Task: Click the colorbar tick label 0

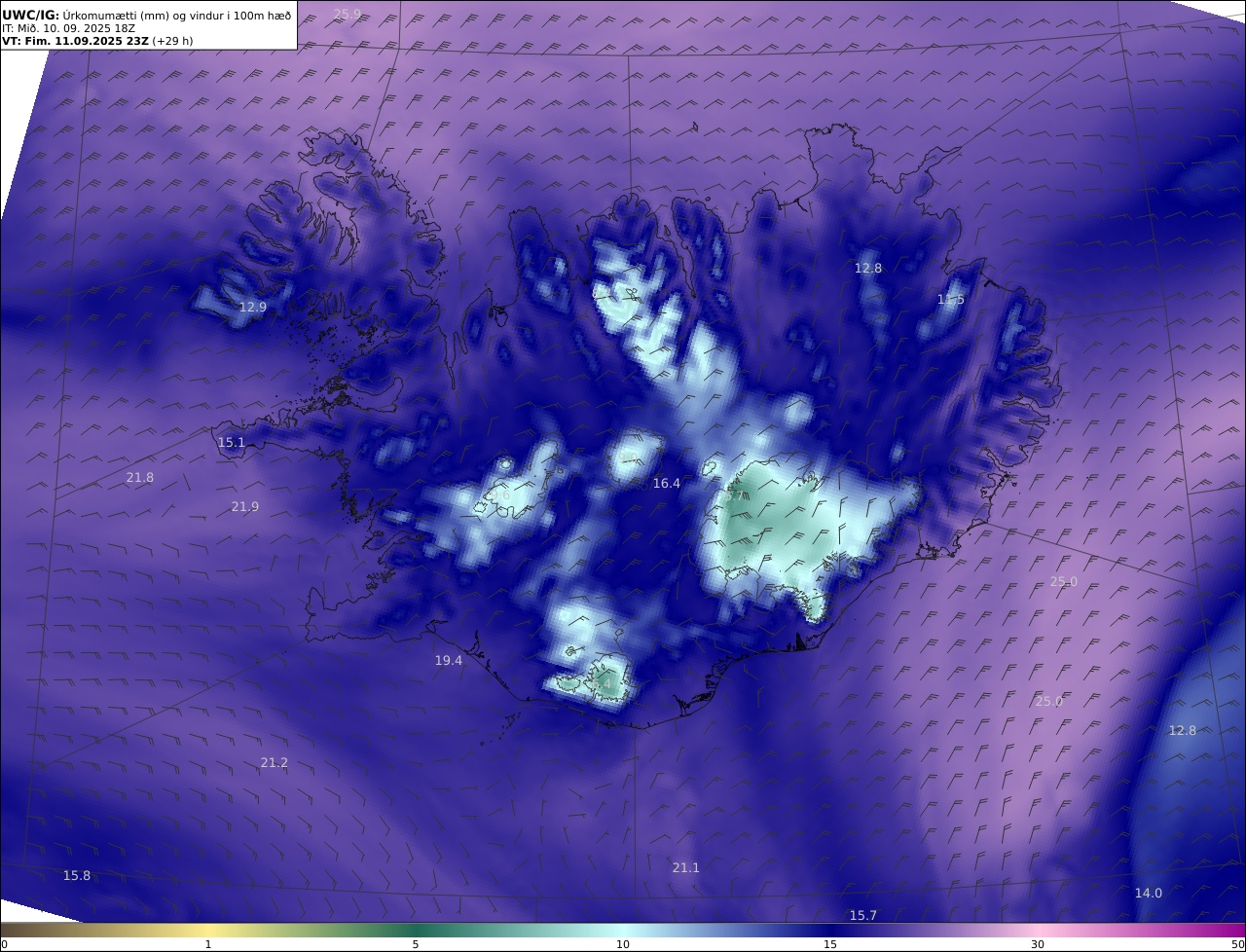Action: pos(4,944)
